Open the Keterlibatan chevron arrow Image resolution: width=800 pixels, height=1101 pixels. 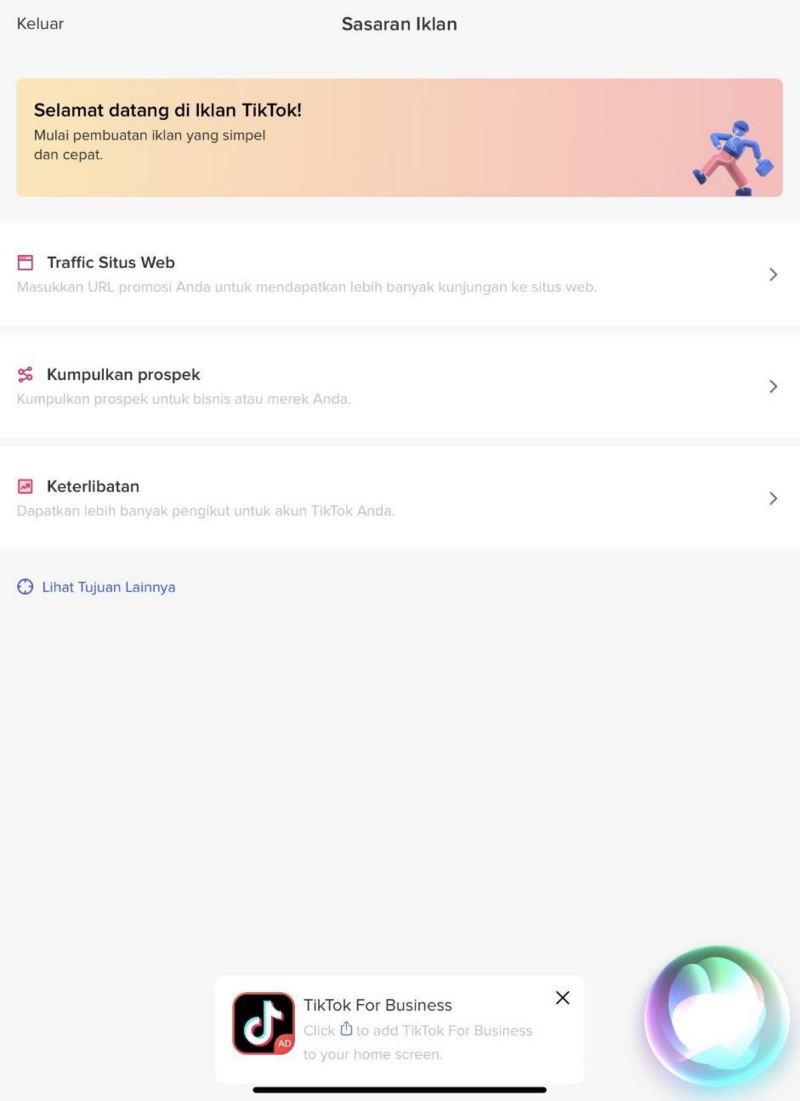click(x=773, y=498)
